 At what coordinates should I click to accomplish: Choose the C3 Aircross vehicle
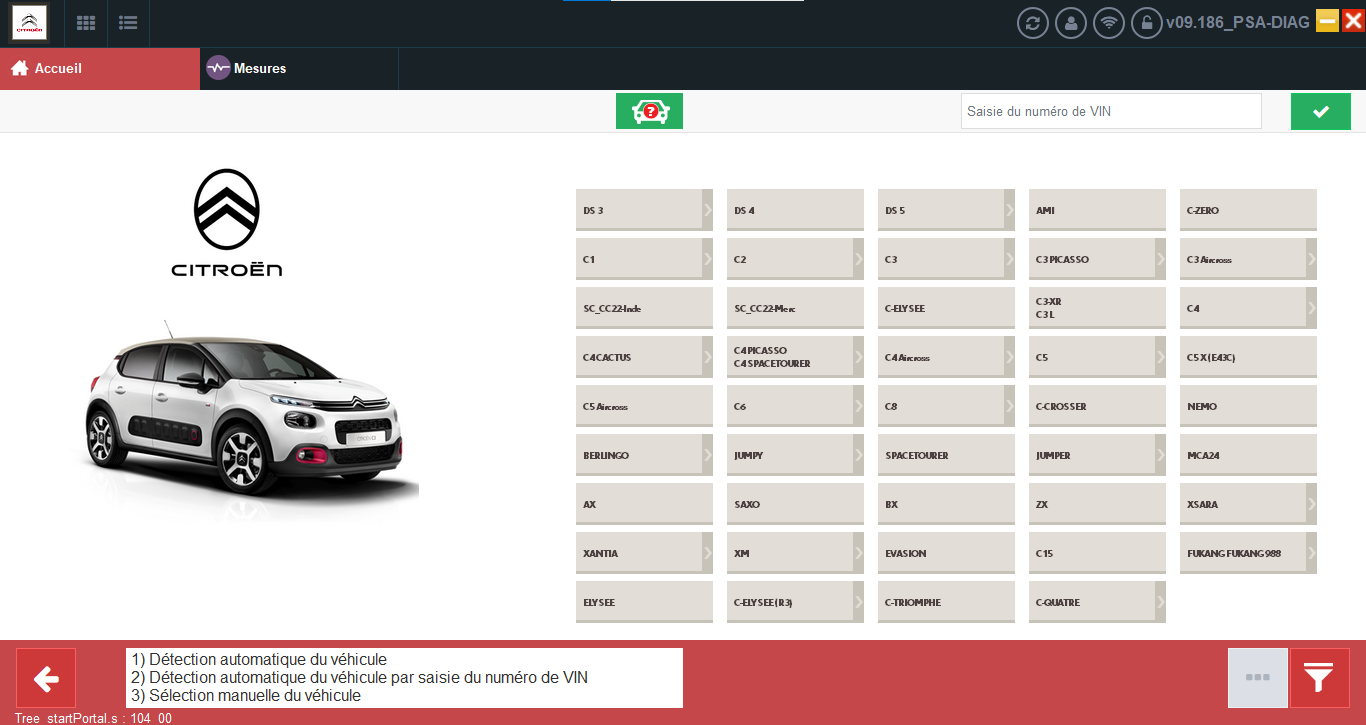pyautogui.click(x=1248, y=259)
